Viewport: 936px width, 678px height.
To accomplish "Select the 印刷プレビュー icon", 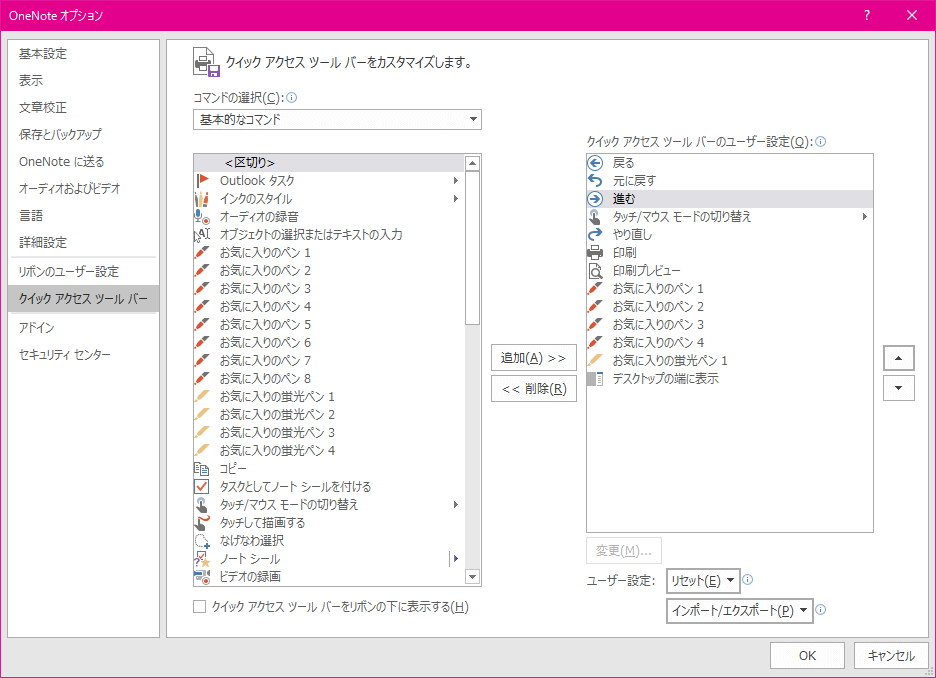I will coord(595,270).
